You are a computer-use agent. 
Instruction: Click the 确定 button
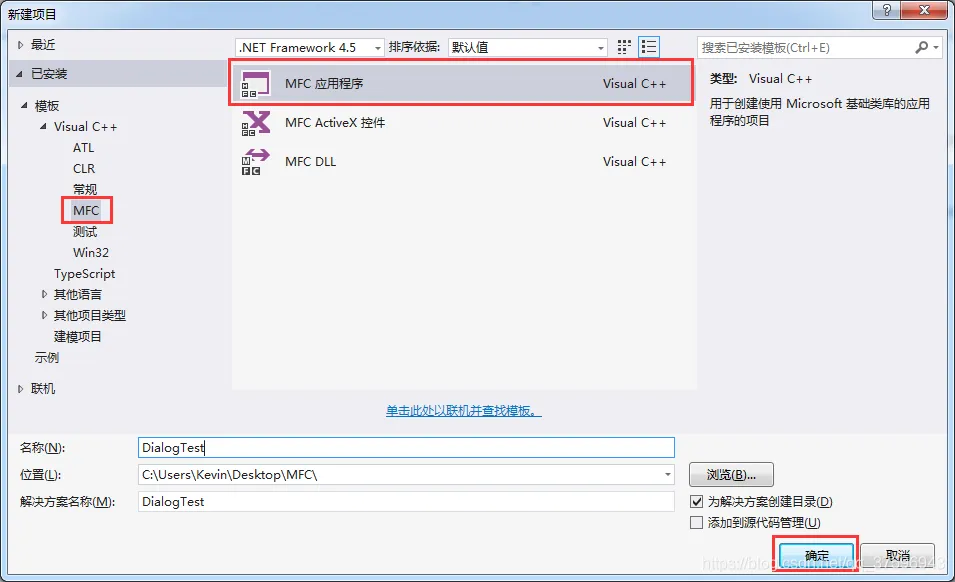816,555
